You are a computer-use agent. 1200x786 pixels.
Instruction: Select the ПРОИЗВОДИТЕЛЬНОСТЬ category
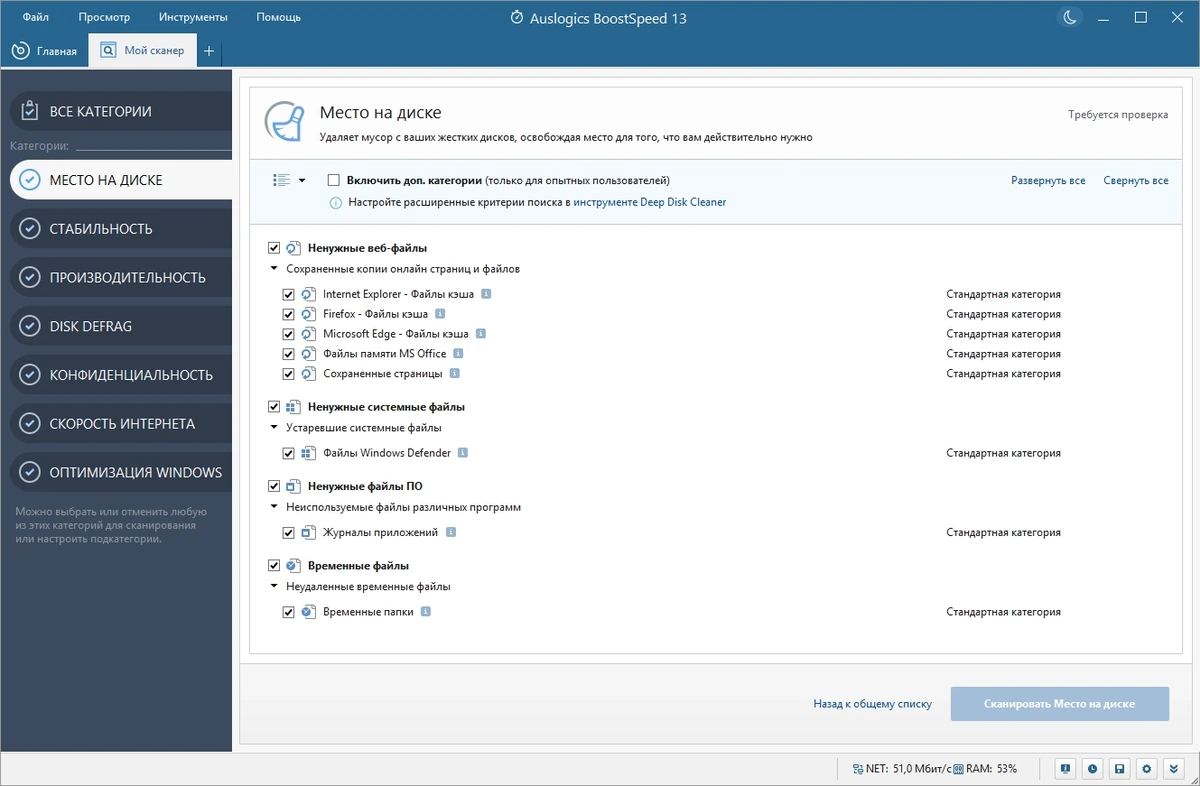[121, 277]
